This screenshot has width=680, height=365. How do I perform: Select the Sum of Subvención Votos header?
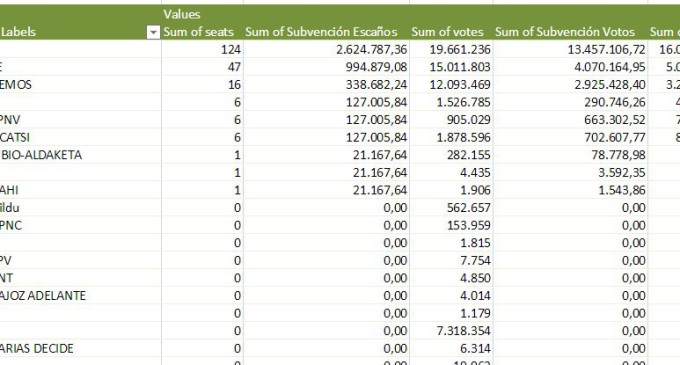pos(565,32)
